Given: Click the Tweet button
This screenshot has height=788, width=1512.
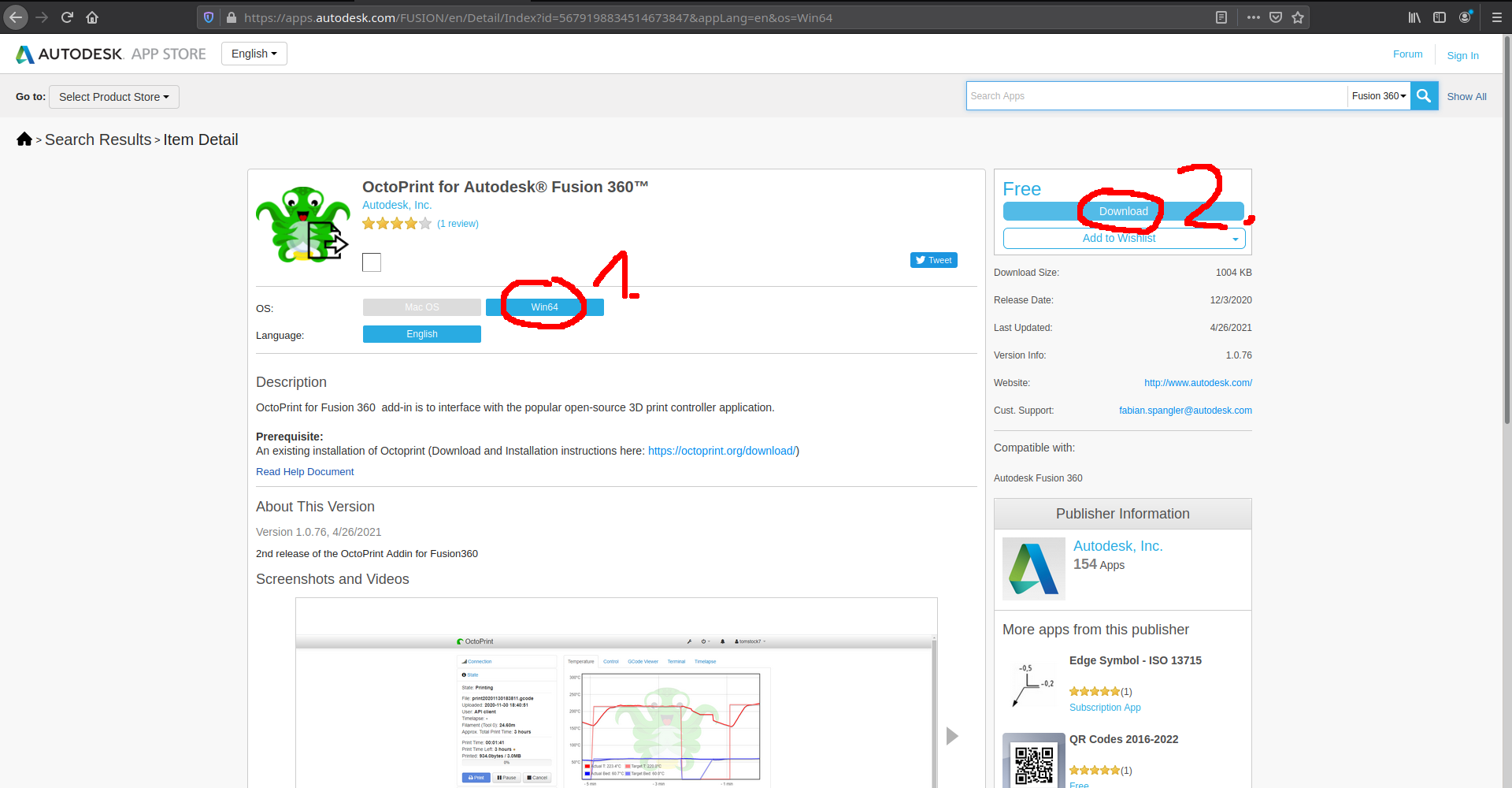Looking at the screenshot, I should [933, 260].
